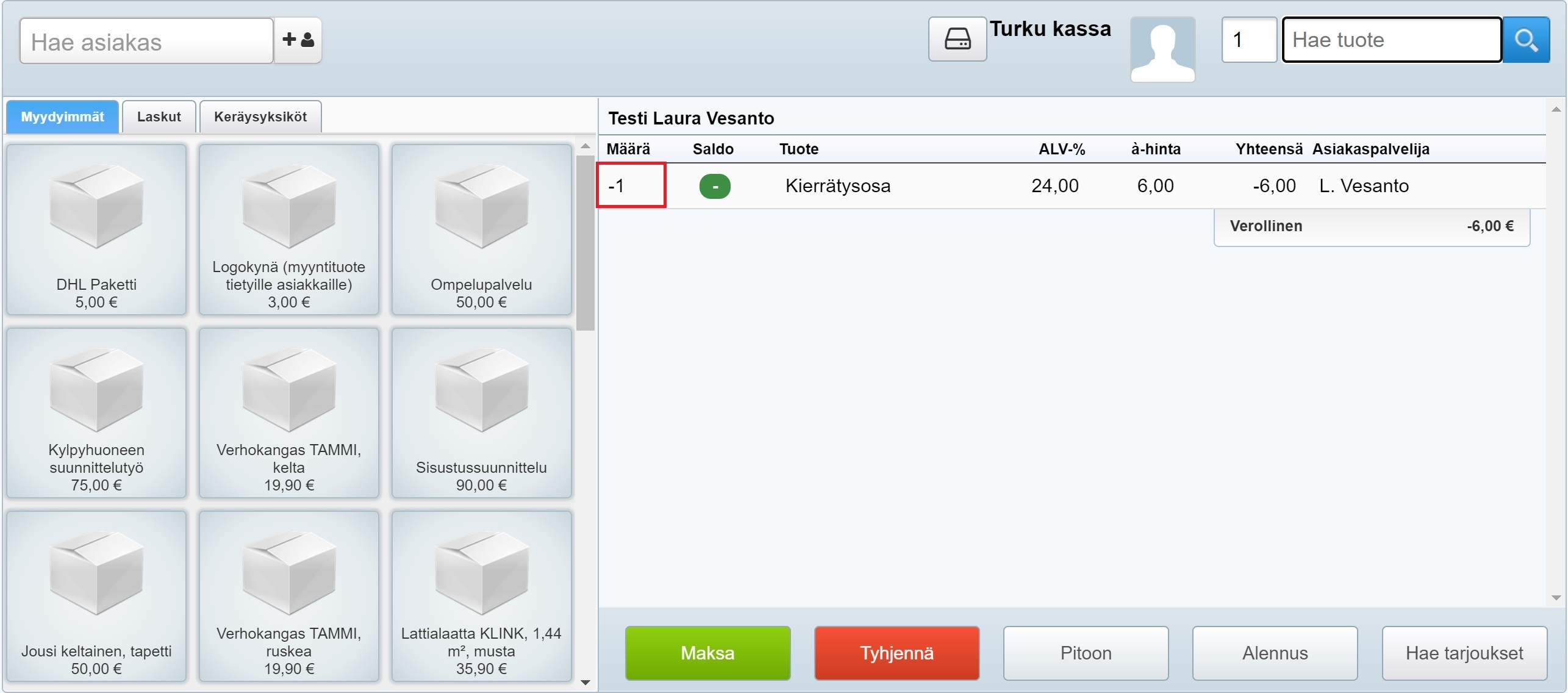The image size is (1568, 693).
Task: Add Ompelupalvelu product from the grid
Action: 481,229
